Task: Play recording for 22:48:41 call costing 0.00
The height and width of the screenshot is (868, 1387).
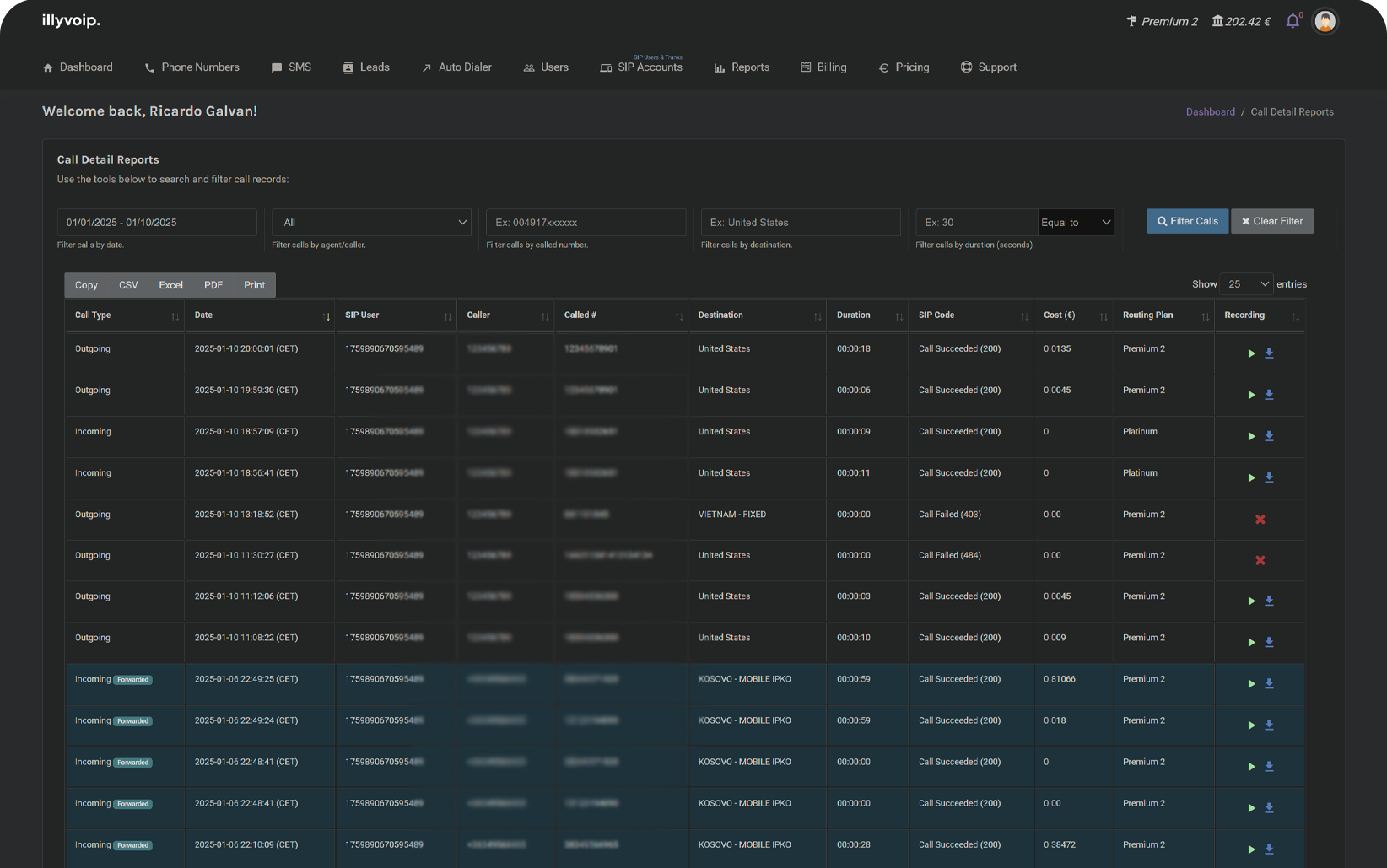Action: [x=1251, y=807]
